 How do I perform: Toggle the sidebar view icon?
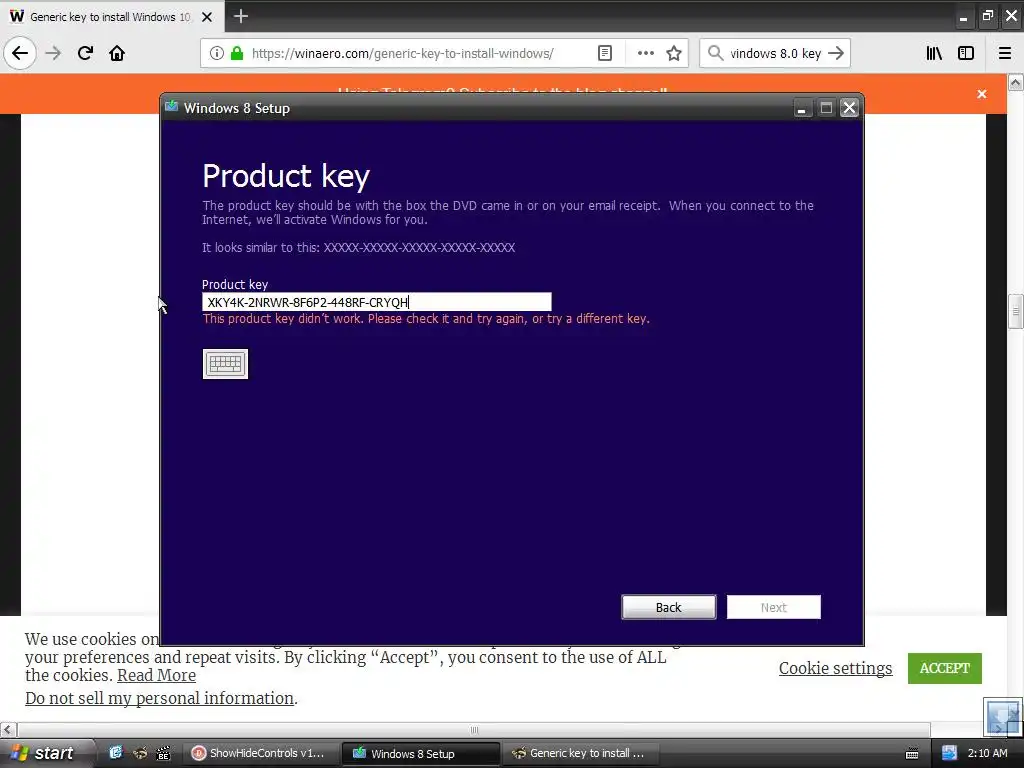966,54
